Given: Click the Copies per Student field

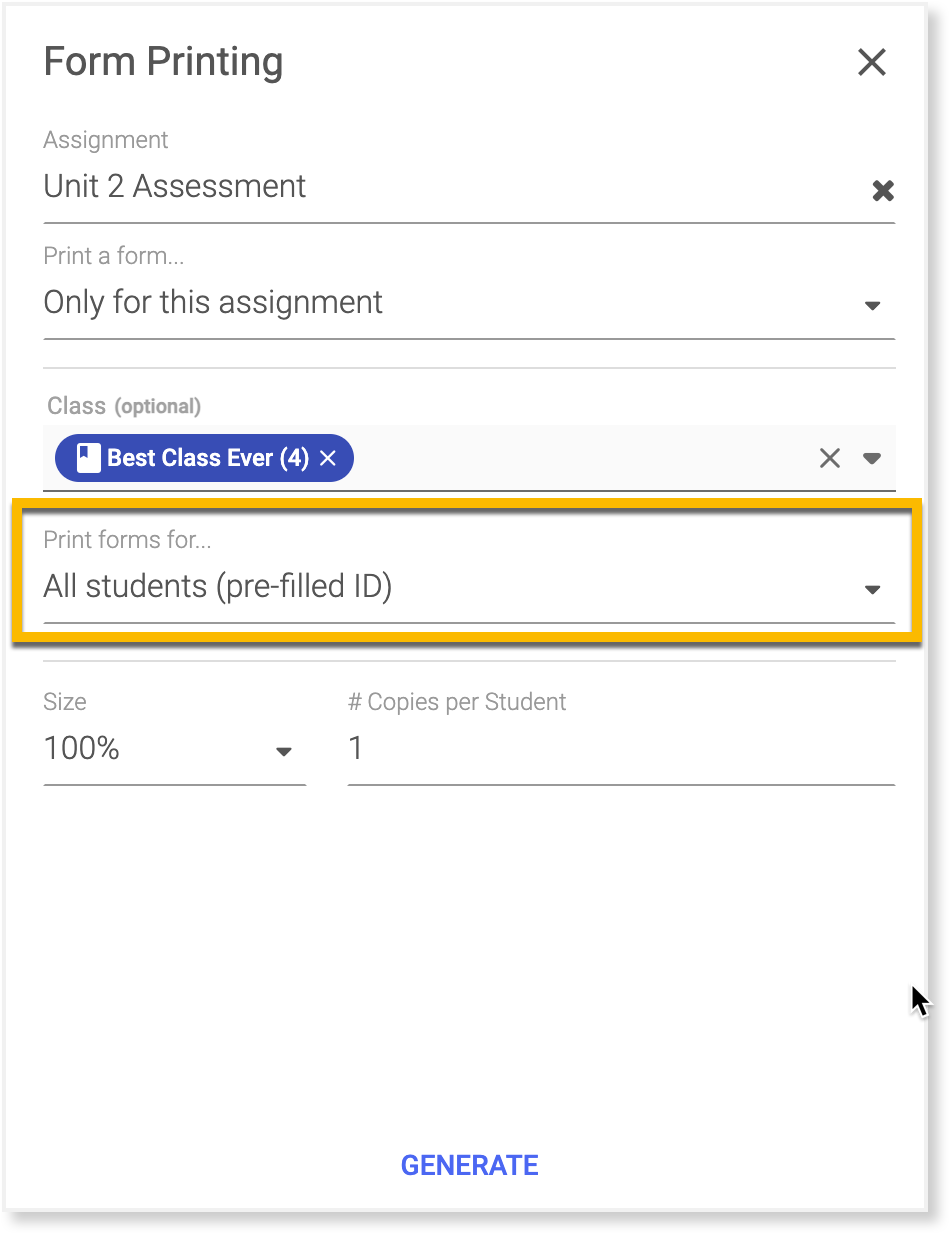Looking at the screenshot, I should (621, 748).
